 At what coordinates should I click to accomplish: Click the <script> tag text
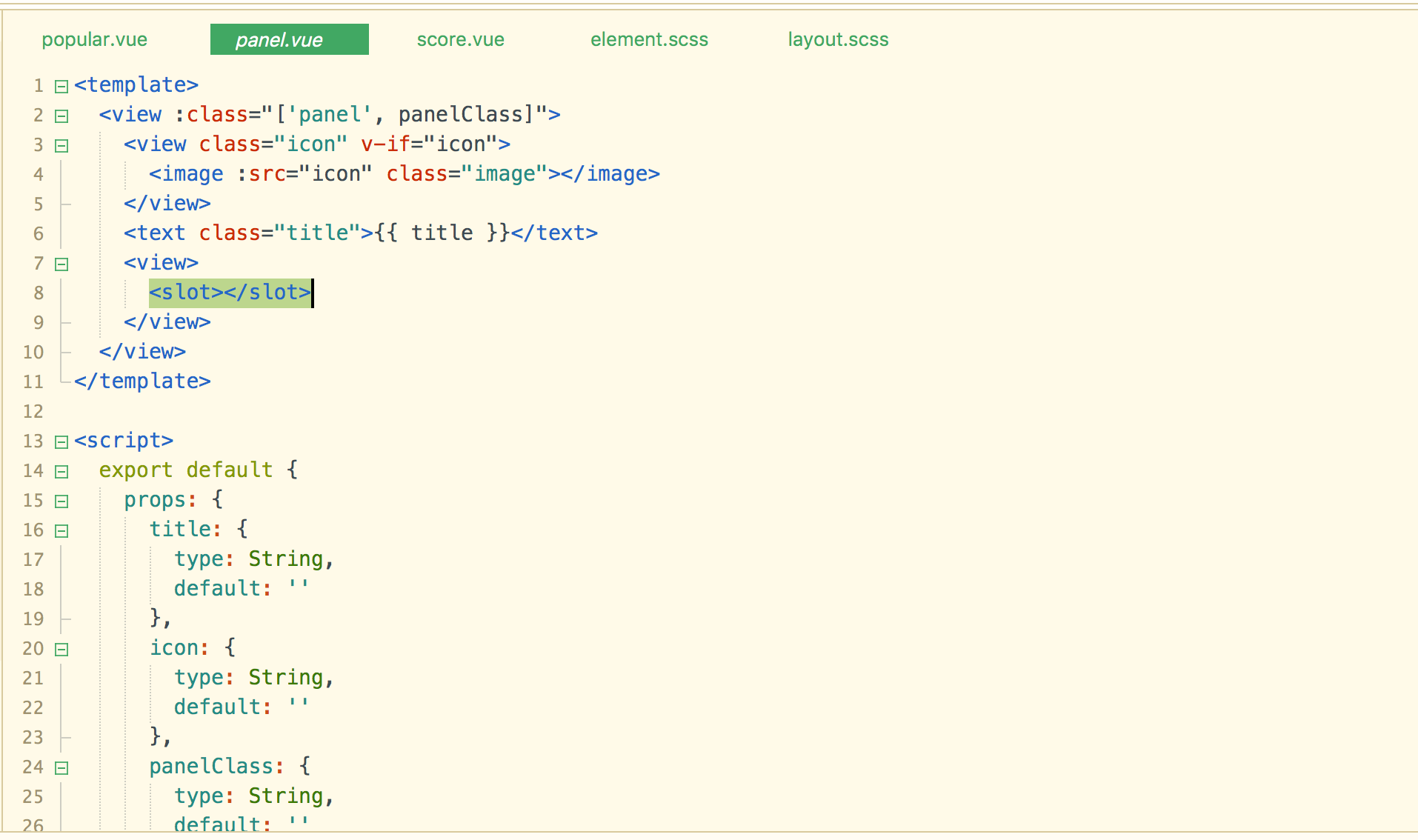(x=124, y=441)
